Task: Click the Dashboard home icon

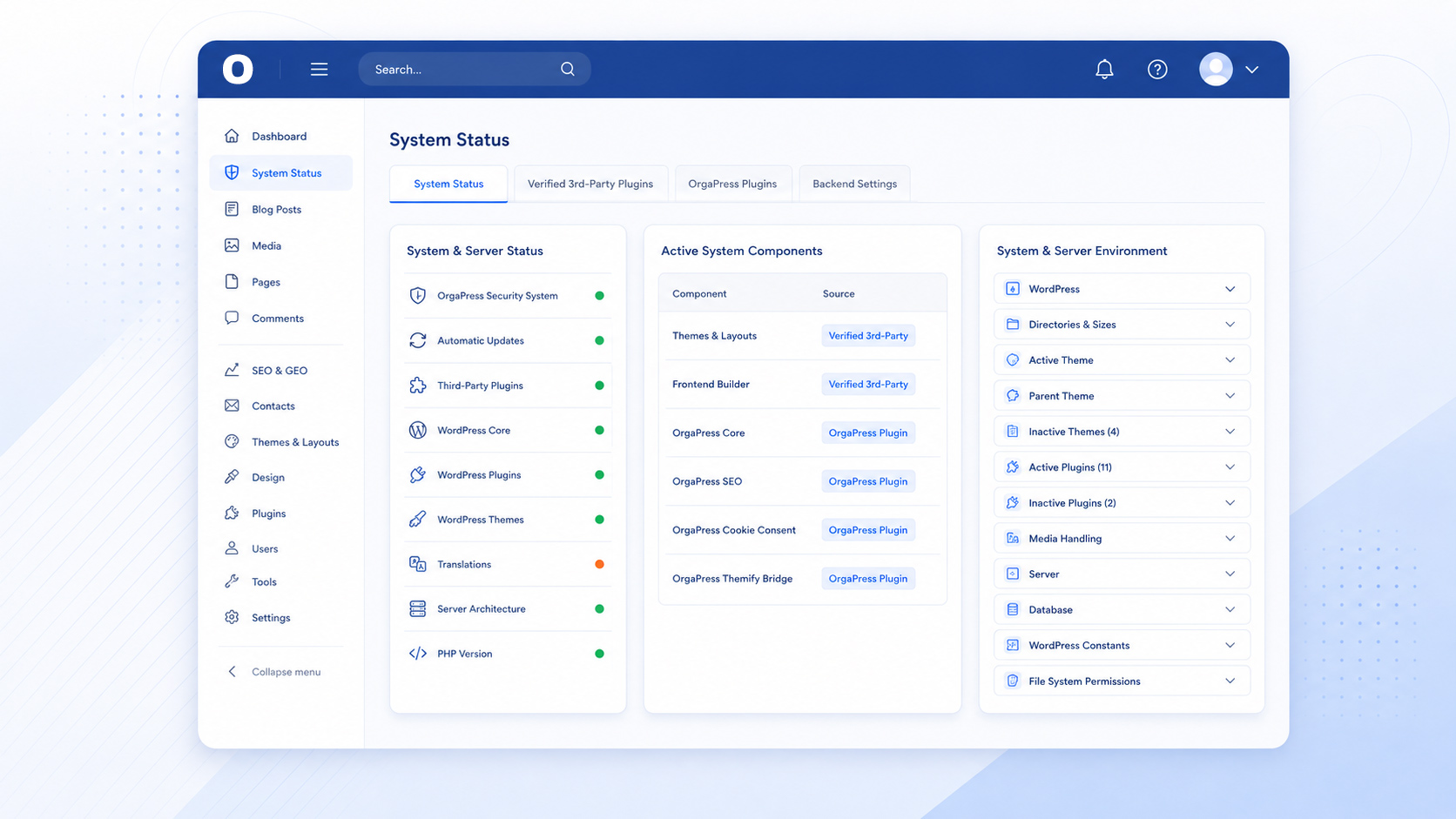Action: (x=232, y=136)
